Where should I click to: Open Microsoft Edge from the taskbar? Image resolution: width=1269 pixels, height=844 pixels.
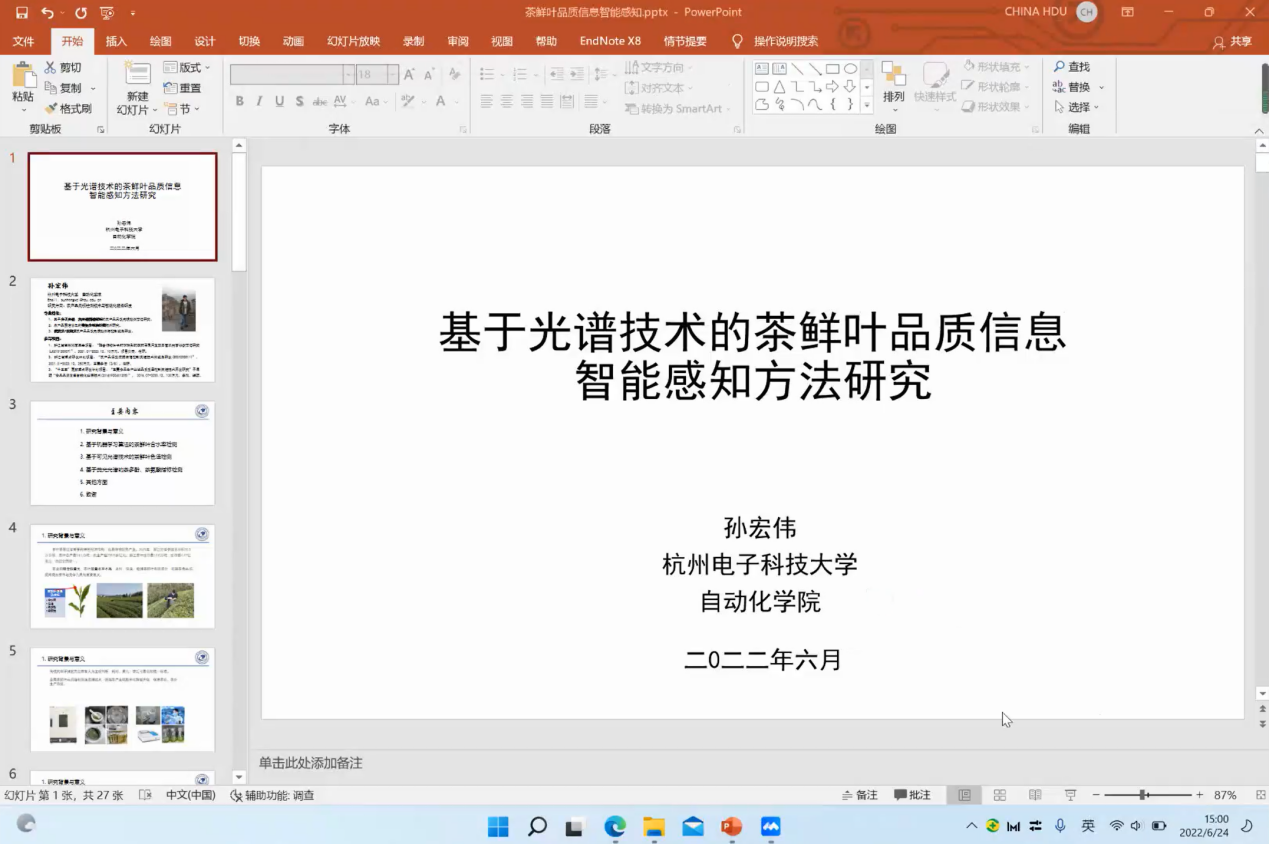pos(615,826)
